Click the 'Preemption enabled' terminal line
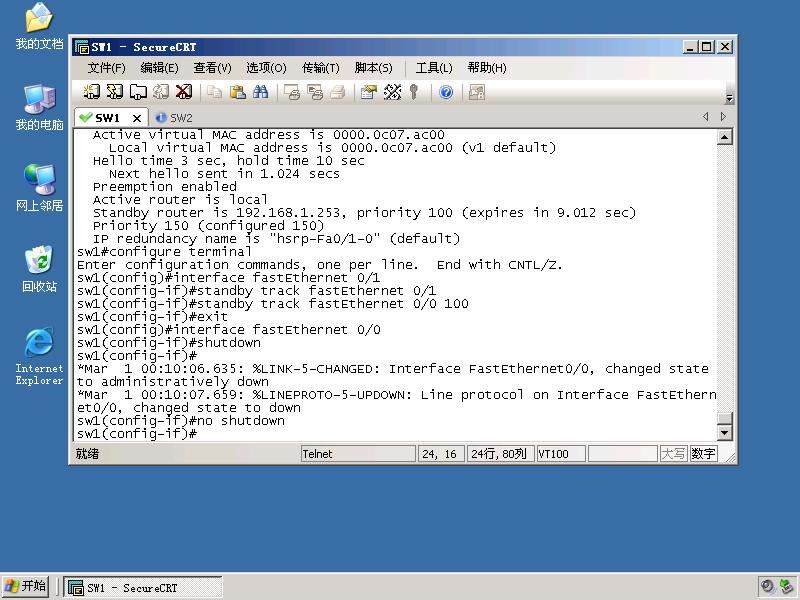 point(164,187)
